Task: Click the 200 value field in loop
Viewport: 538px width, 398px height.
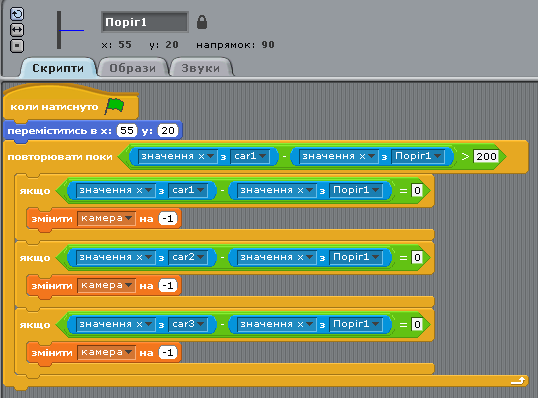Action: click(x=486, y=156)
